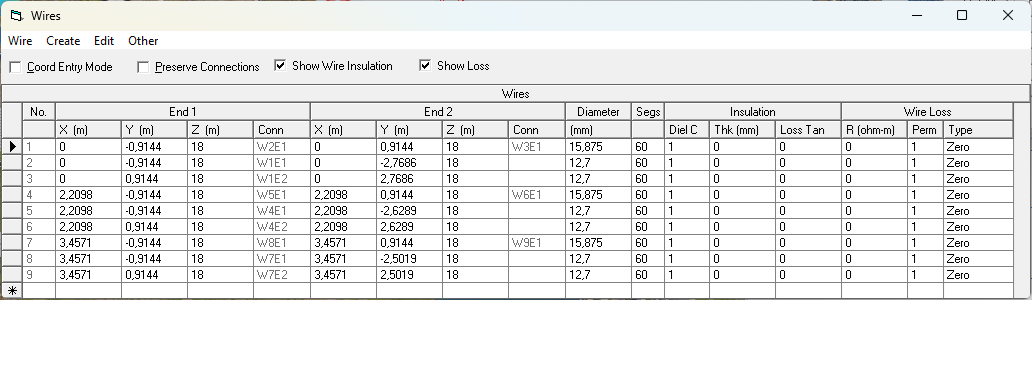Maximize the Wires window
This screenshot has width=1032, height=371.
(x=962, y=15)
